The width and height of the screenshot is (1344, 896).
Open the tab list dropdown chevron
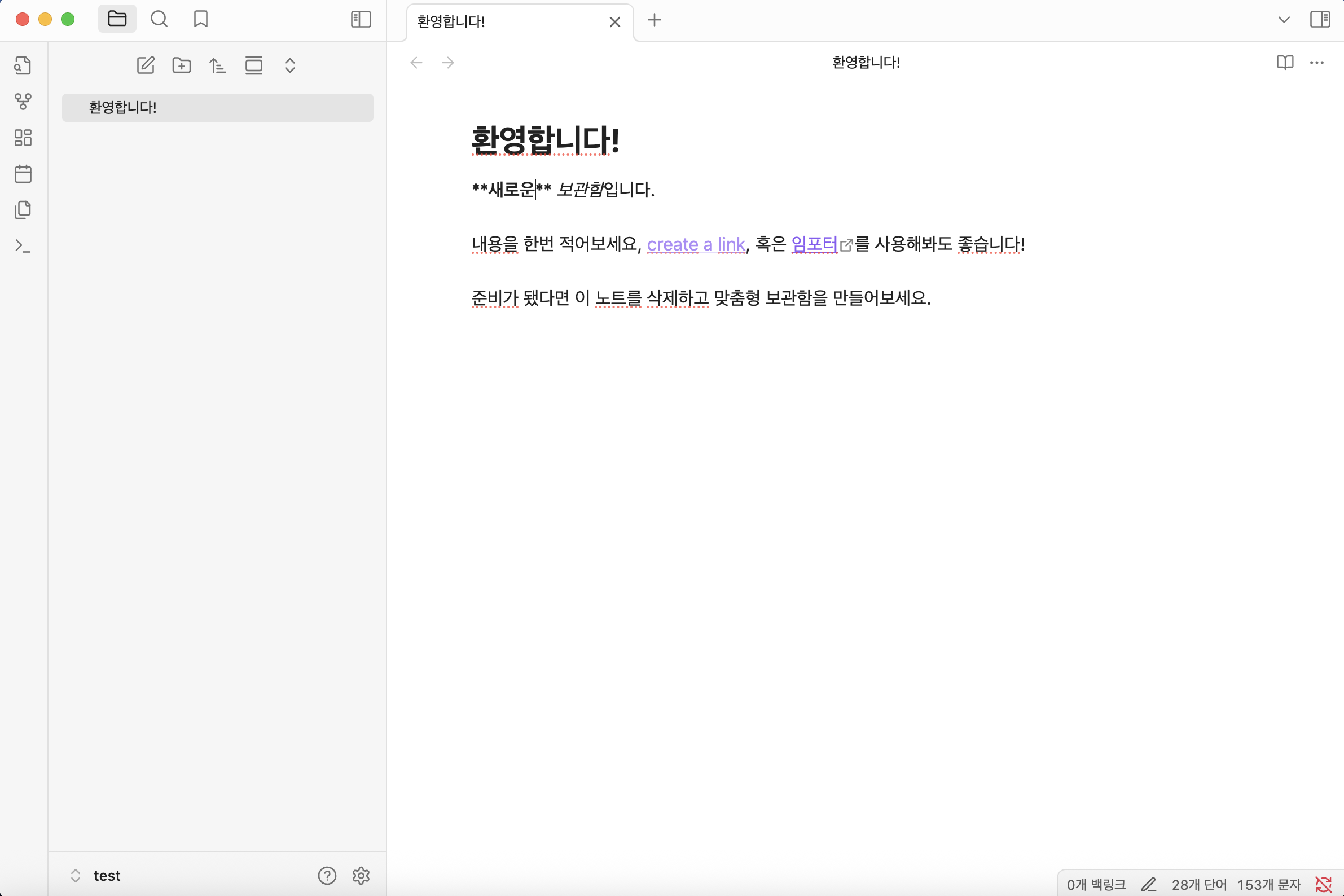click(1284, 20)
